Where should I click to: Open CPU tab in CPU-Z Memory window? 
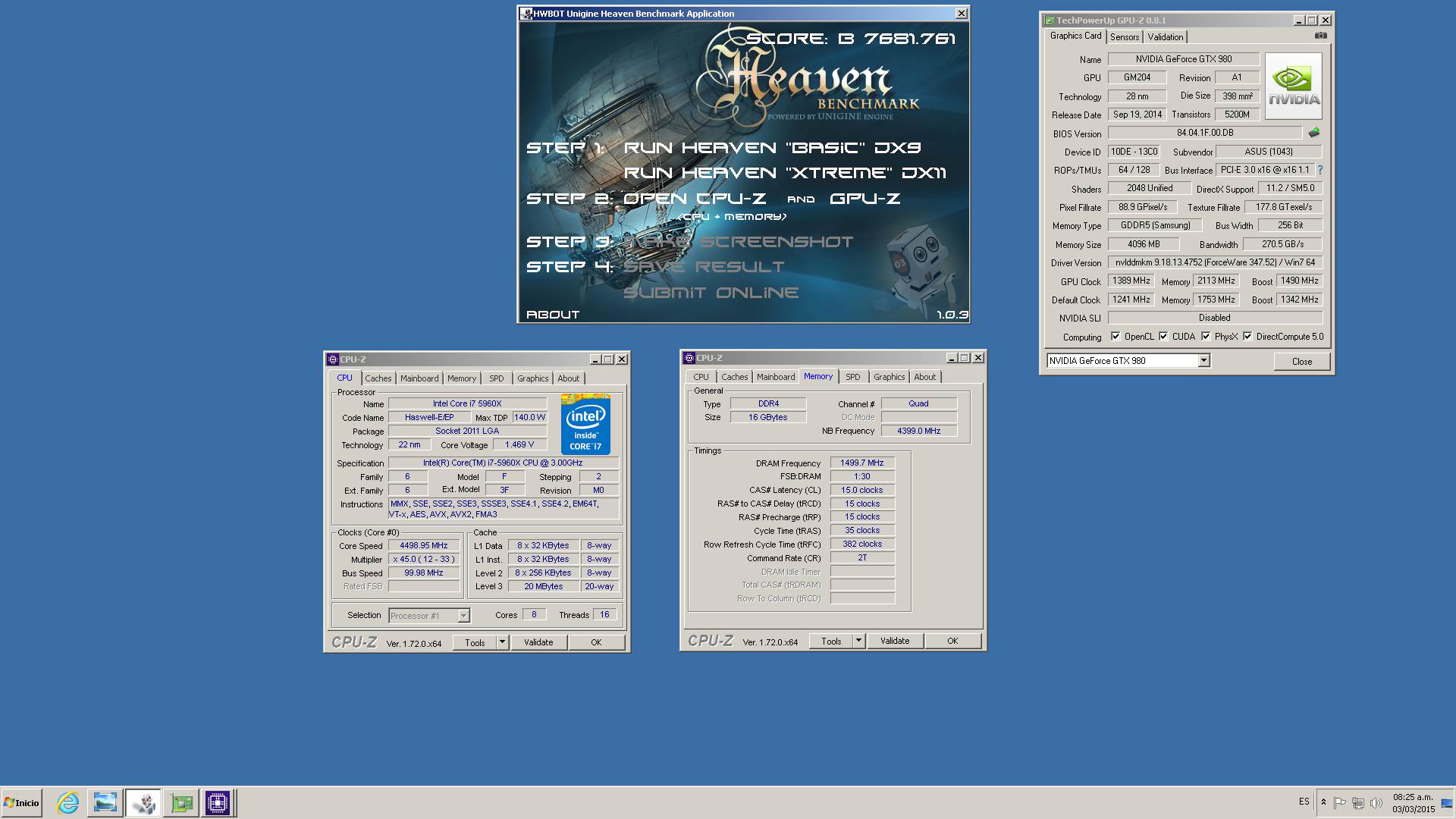coord(701,377)
